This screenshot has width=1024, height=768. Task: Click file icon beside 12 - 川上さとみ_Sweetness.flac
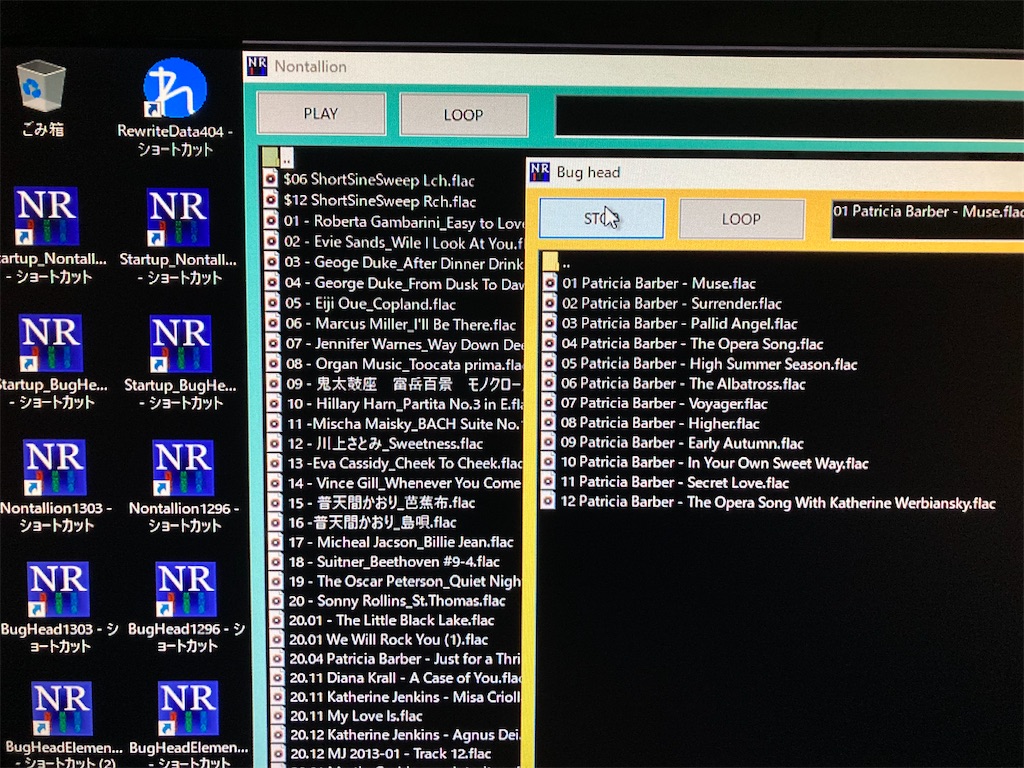274,443
